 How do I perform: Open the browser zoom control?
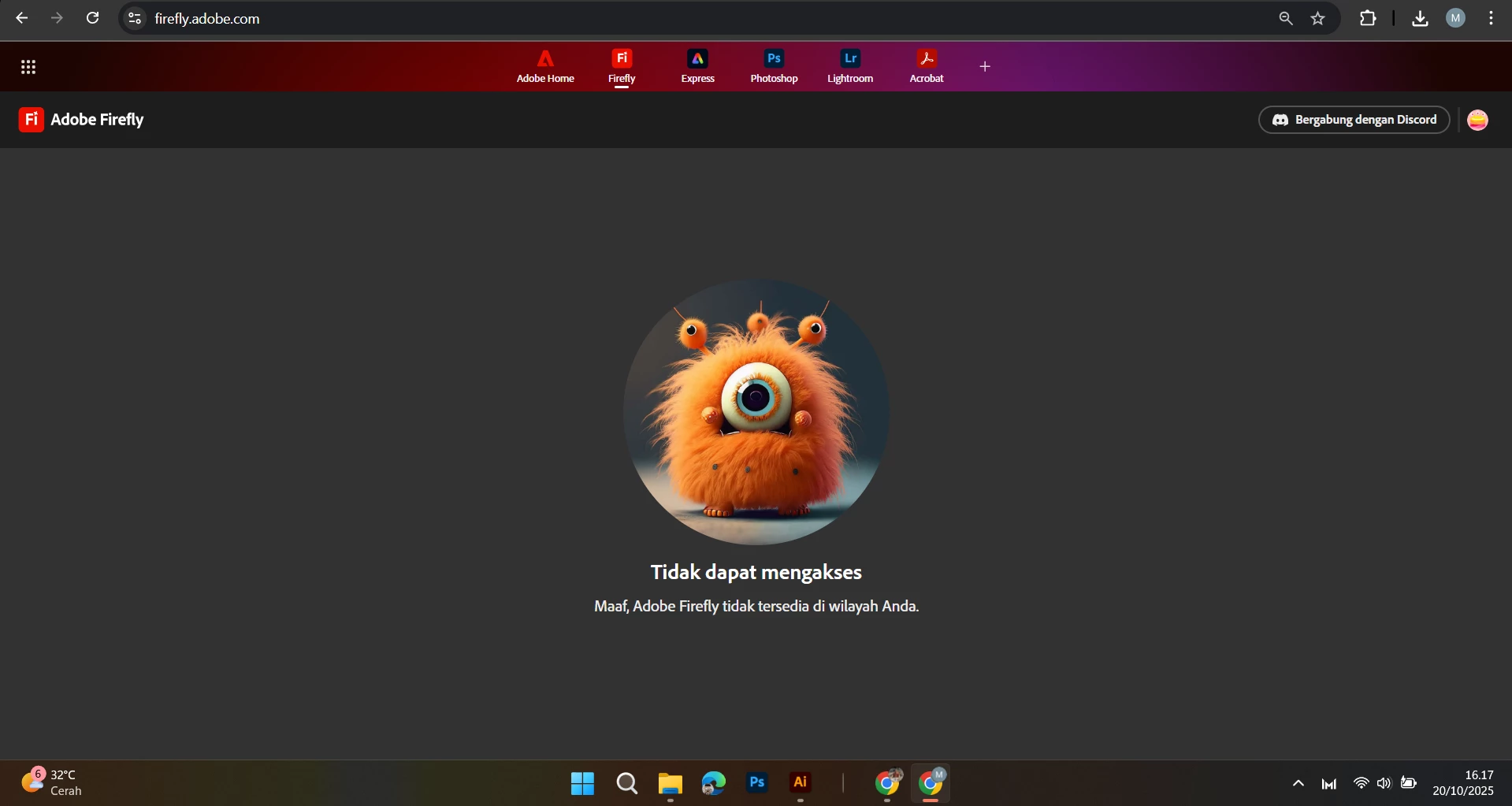(x=1286, y=18)
